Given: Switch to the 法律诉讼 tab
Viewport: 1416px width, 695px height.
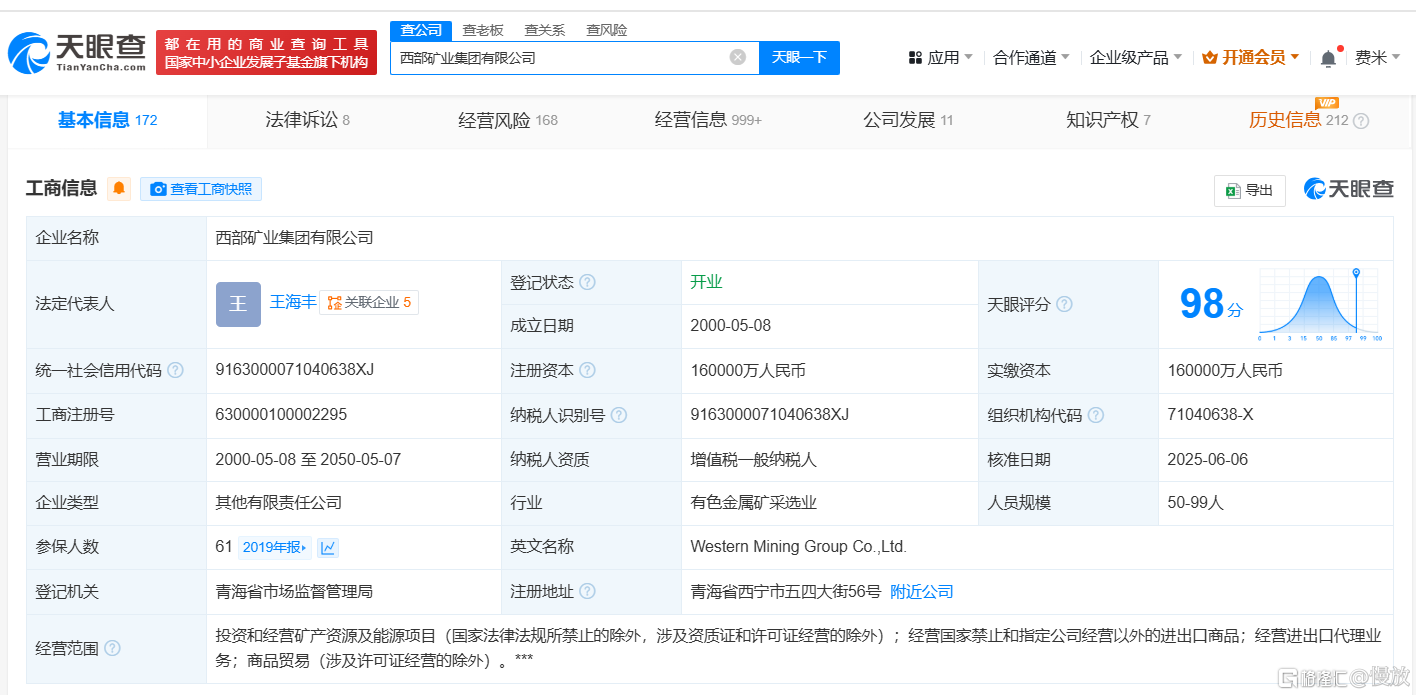Looking at the screenshot, I should click(x=307, y=121).
